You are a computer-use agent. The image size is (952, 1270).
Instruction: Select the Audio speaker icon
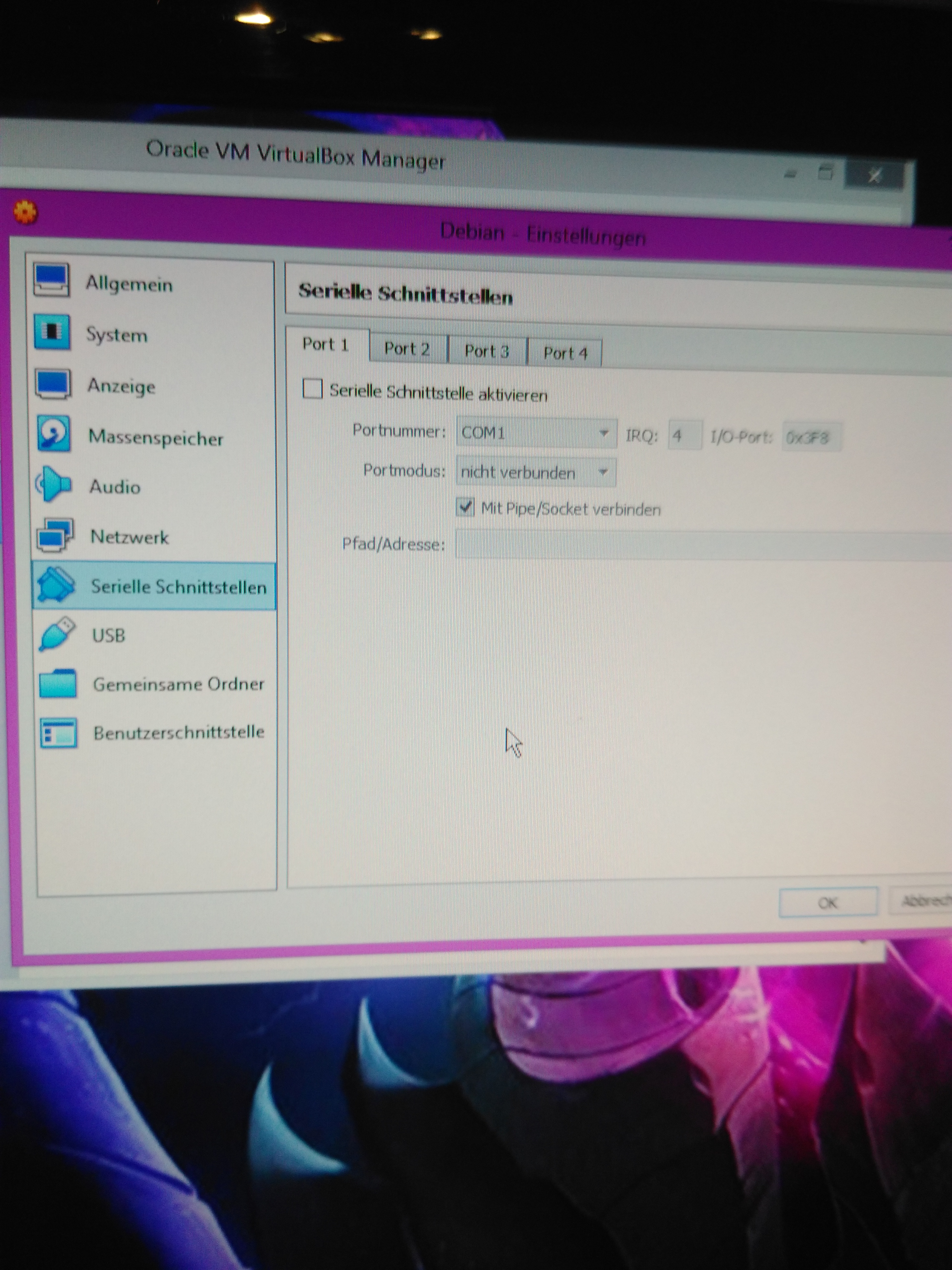coord(54,484)
